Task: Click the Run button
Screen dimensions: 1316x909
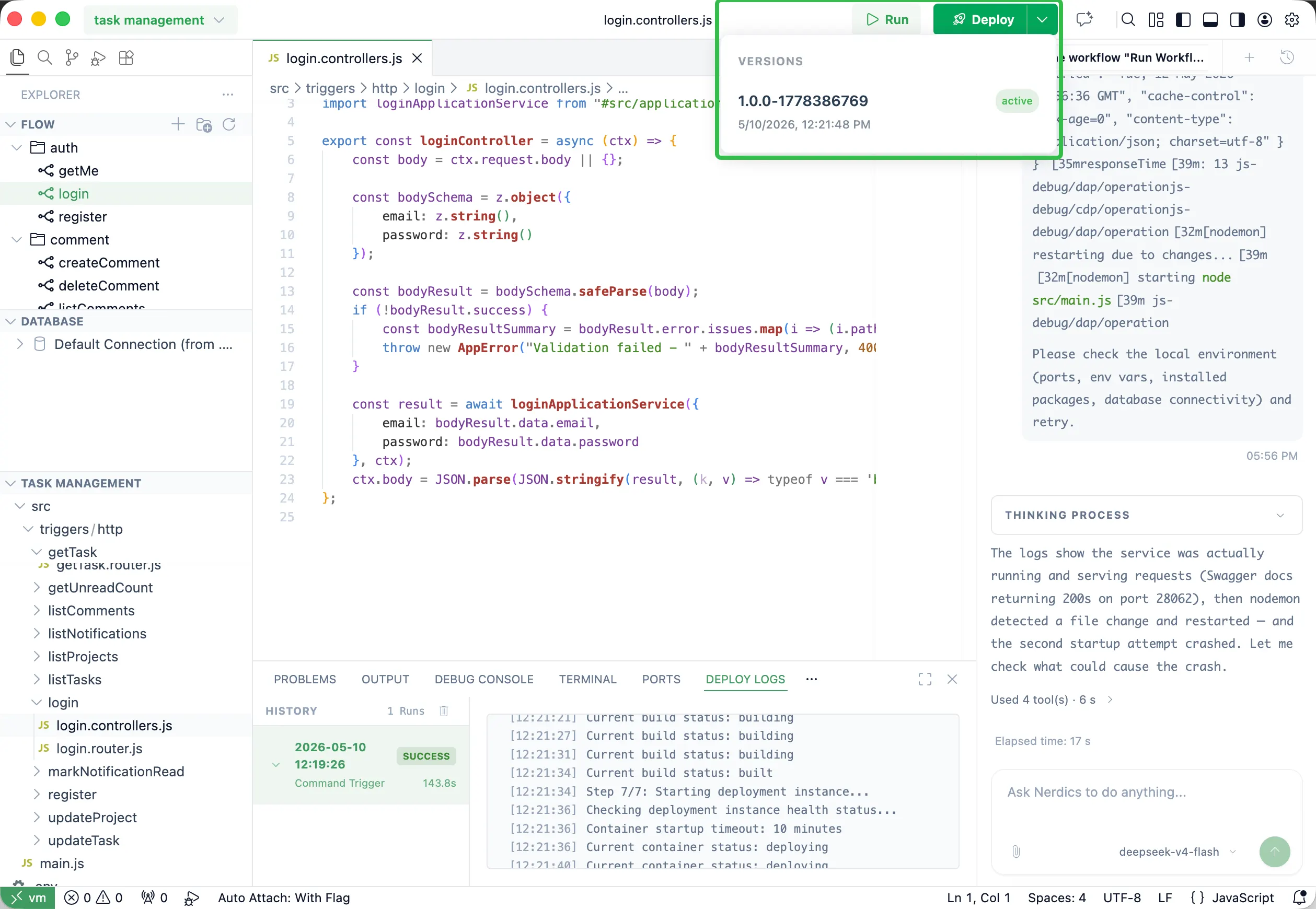Action: pos(887,19)
